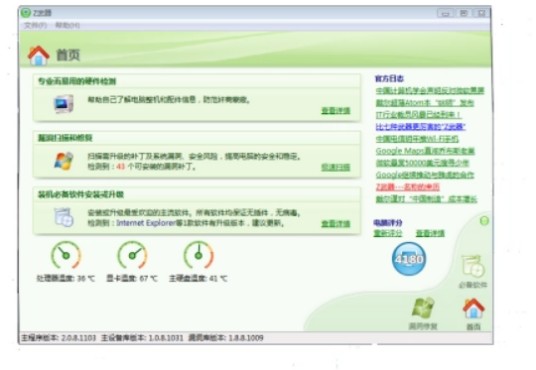536x370 pixels.
Task: Open the 必备软件 icon in the corner navigation
Action: tap(473, 266)
